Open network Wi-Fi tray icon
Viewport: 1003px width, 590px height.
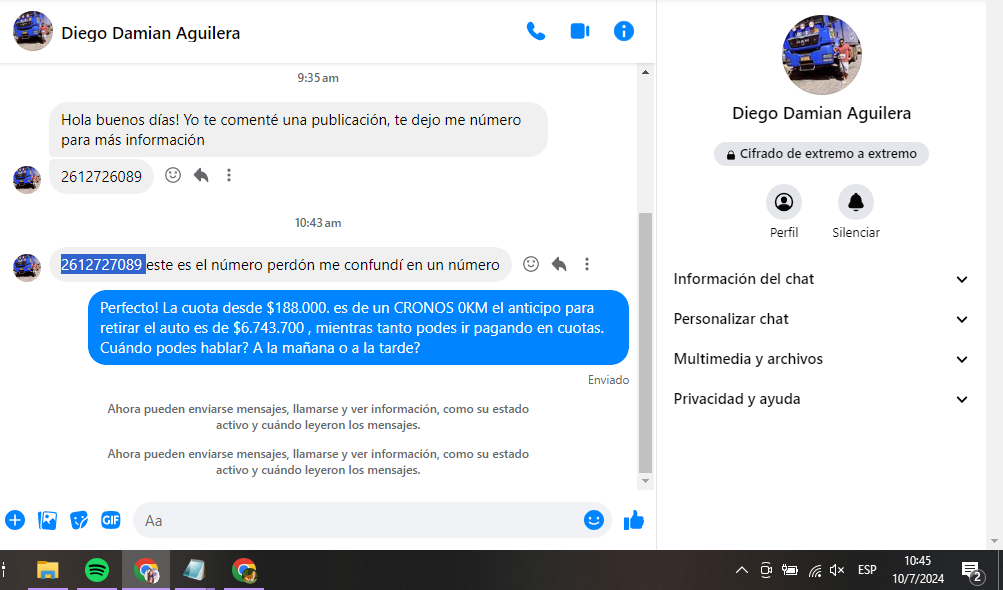(x=814, y=570)
